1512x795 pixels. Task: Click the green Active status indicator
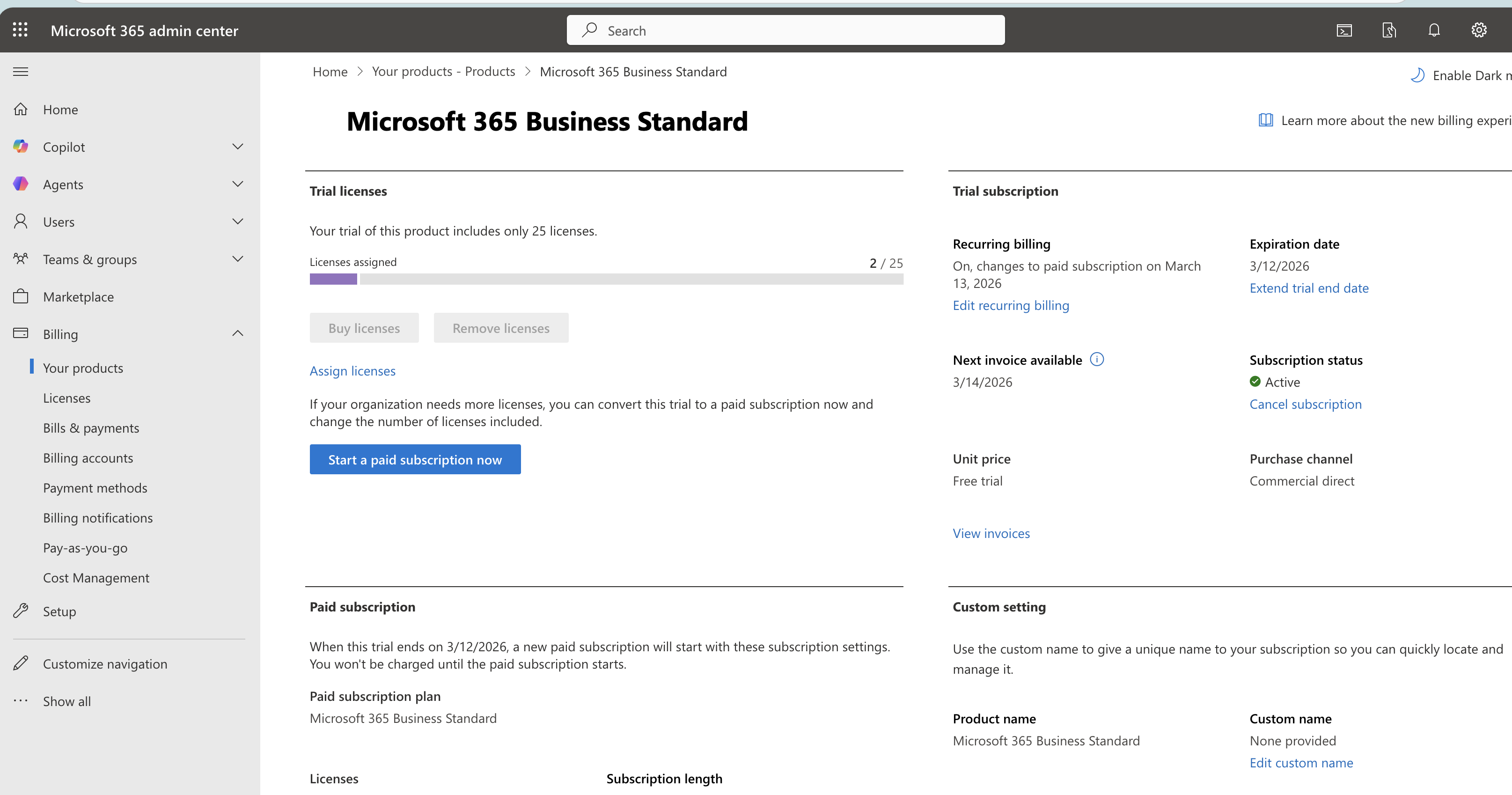[1255, 382]
